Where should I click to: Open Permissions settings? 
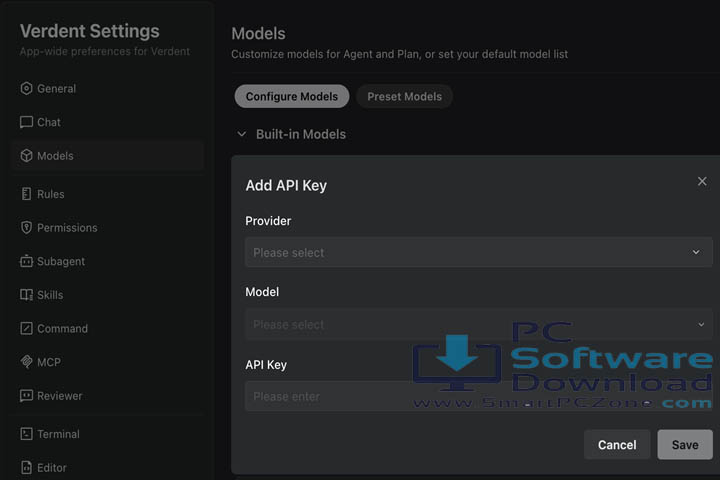[x=107, y=227]
